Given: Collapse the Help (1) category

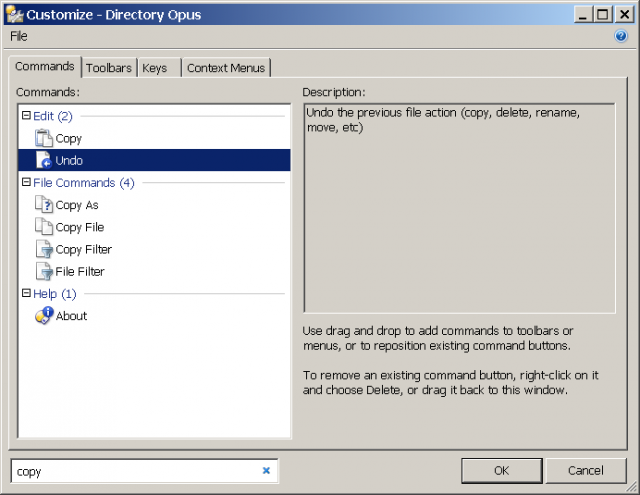Looking at the screenshot, I should point(26,293).
